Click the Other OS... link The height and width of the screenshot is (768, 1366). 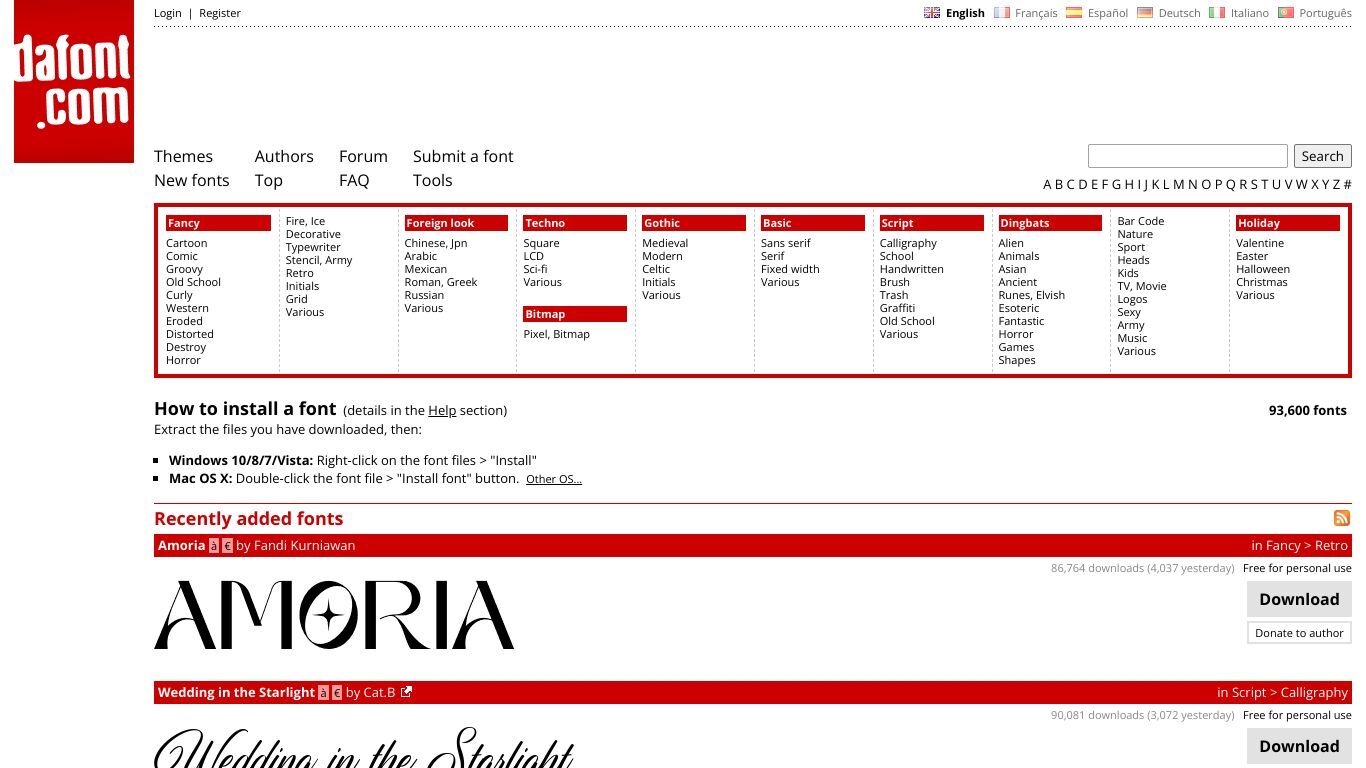click(x=554, y=479)
